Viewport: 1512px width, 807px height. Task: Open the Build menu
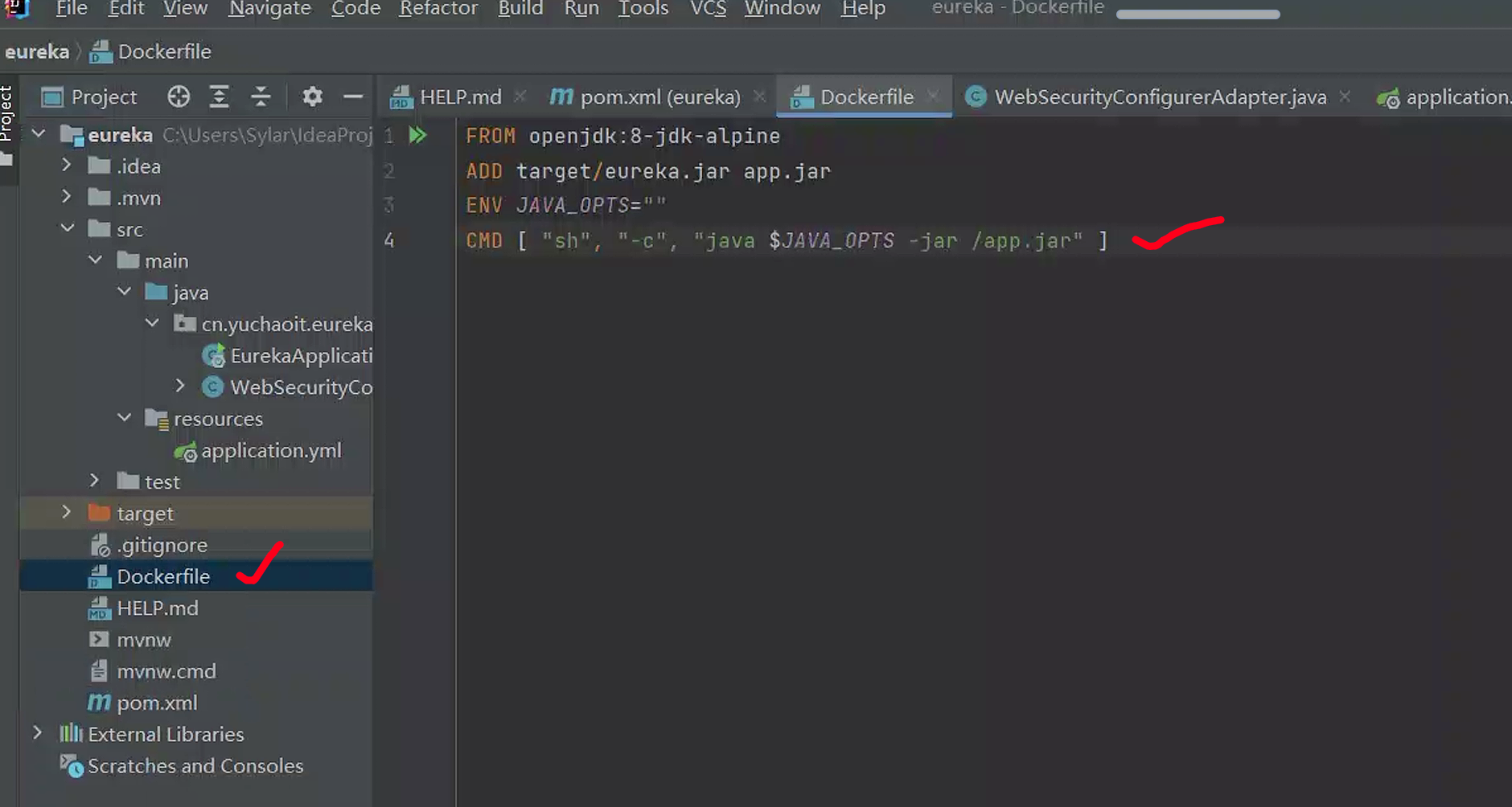[x=520, y=9]
